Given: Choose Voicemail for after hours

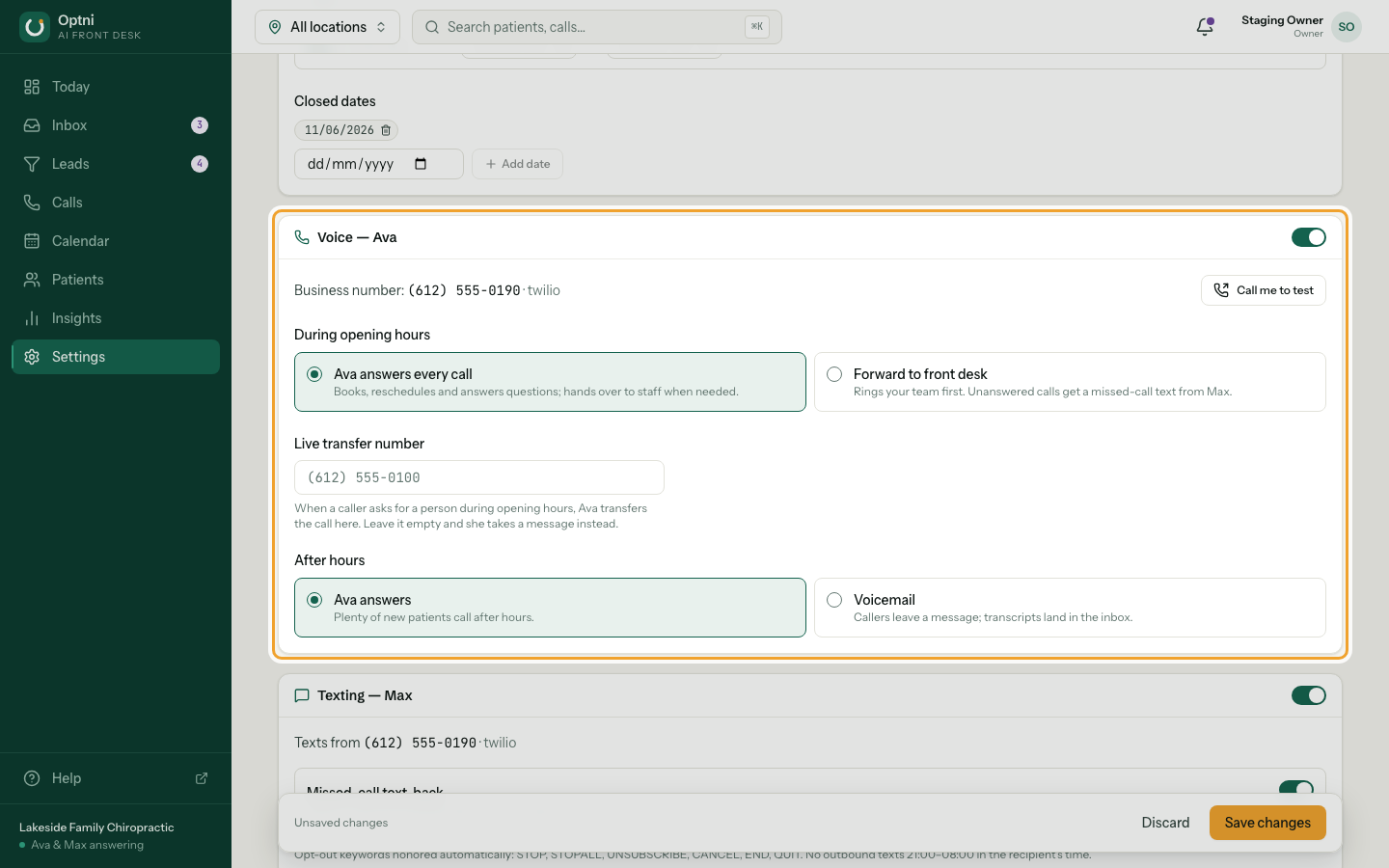Looking at the screenshot, I should coord(1070,608).
